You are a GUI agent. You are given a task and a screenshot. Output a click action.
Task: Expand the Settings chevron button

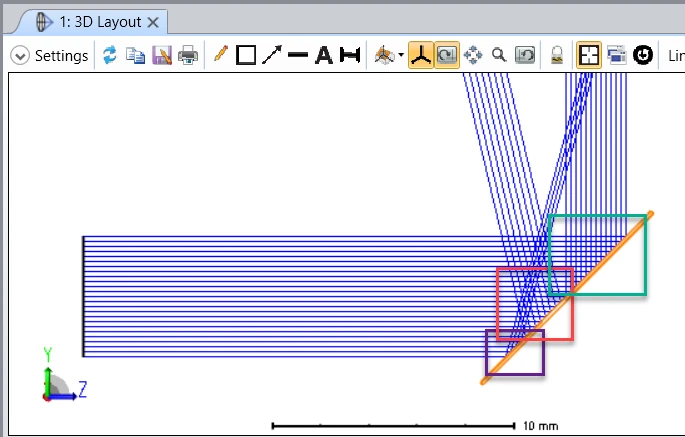[x=20, y=56]
